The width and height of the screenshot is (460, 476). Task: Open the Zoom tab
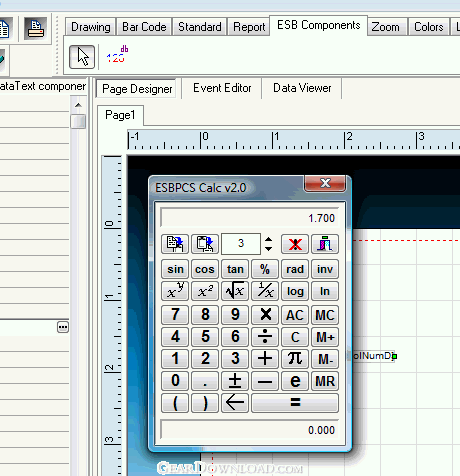tap(386, 27)
